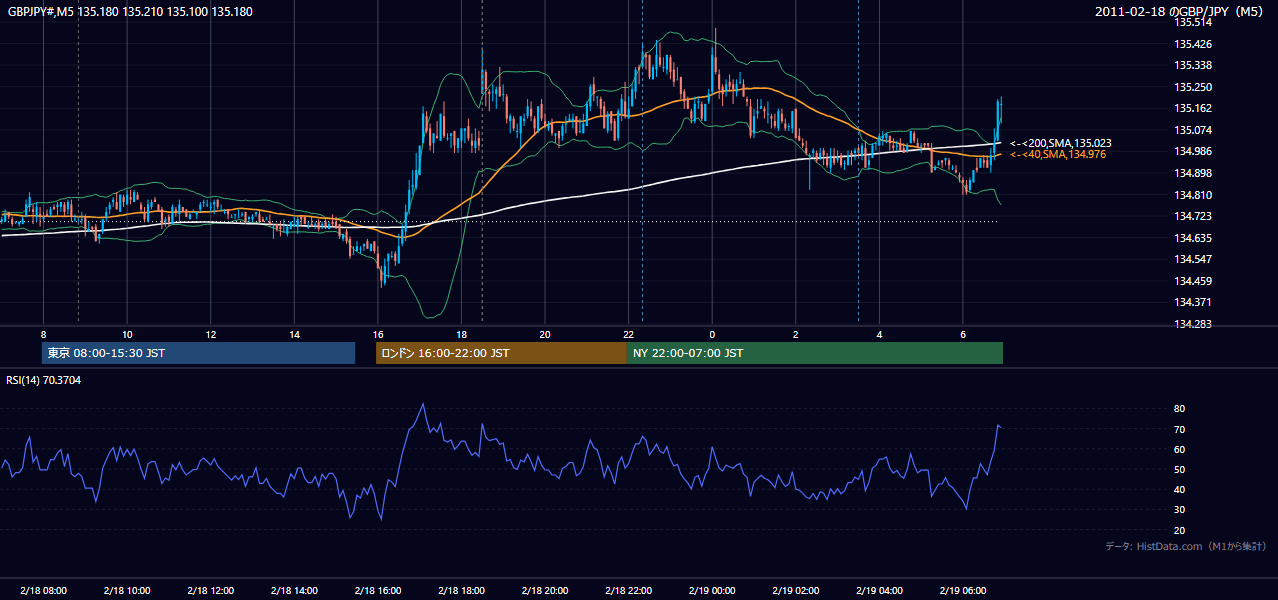Click RSI scale value 30
This screenshot has height=600, width=1278.
[1179, 509]
